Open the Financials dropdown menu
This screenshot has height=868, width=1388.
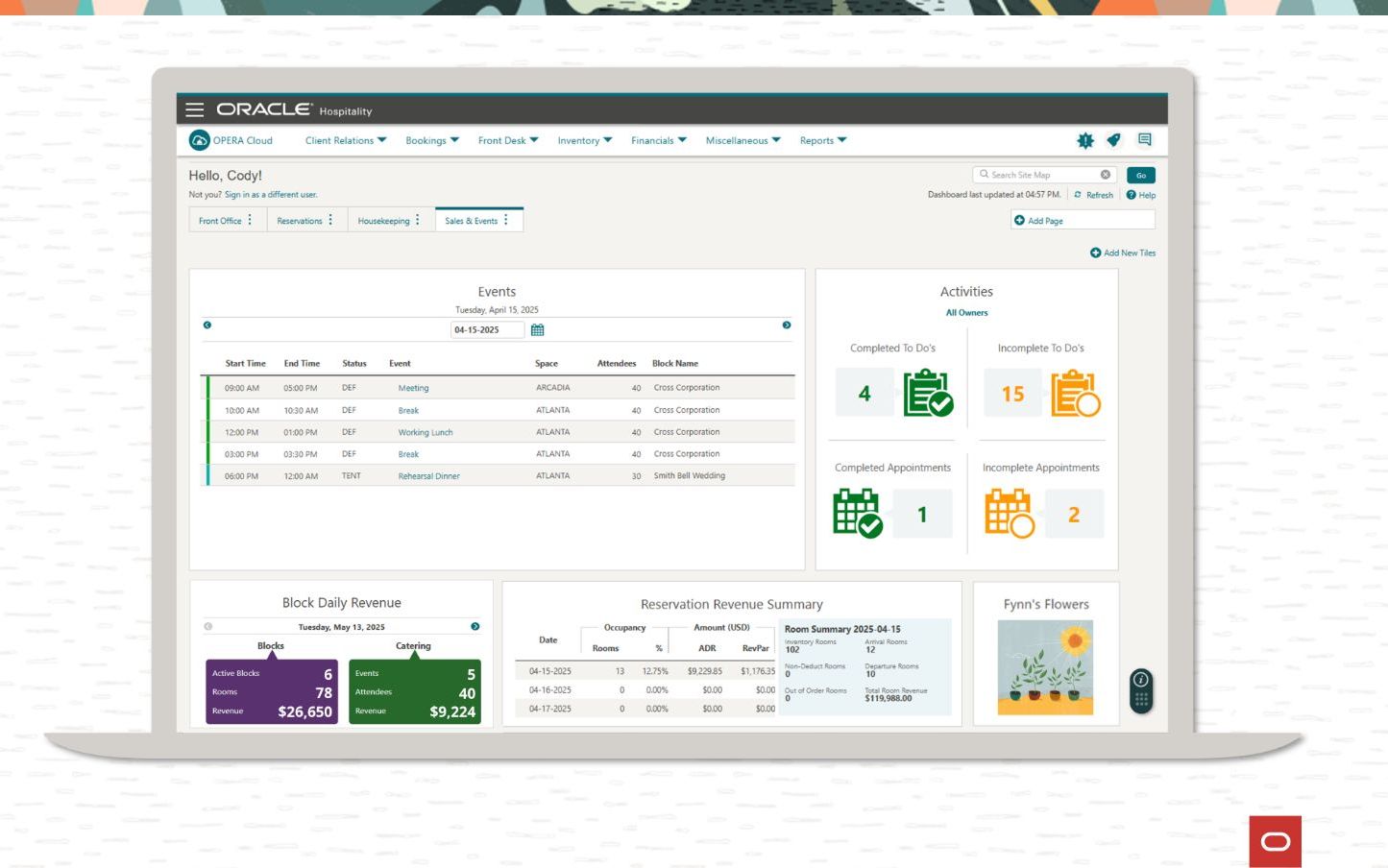658,140
